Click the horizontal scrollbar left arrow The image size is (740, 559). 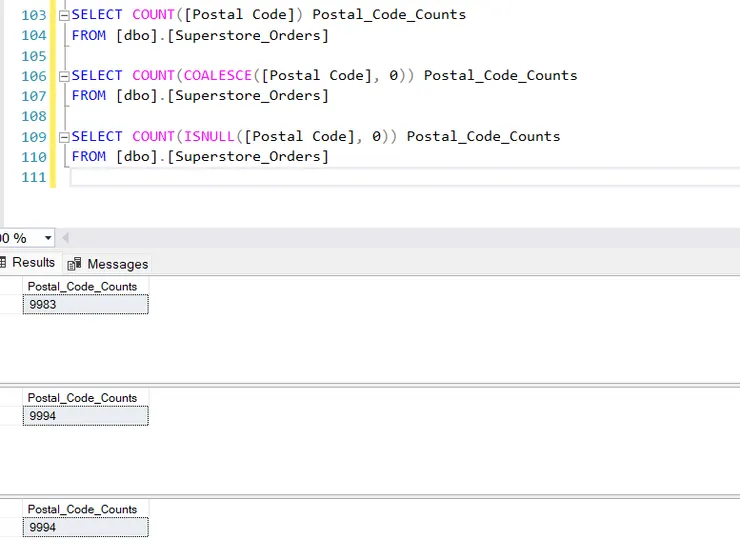point(66,238)
